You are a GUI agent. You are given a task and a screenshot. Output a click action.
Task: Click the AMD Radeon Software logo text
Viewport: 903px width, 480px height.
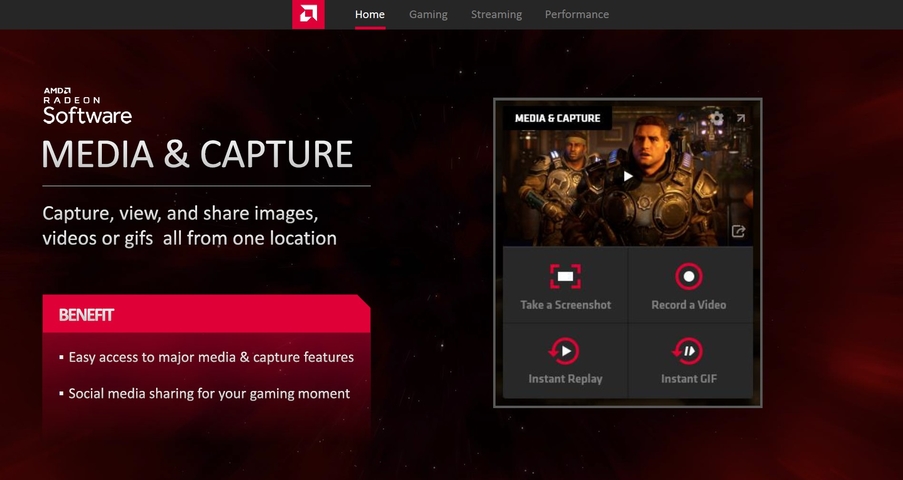coord(87,106)
